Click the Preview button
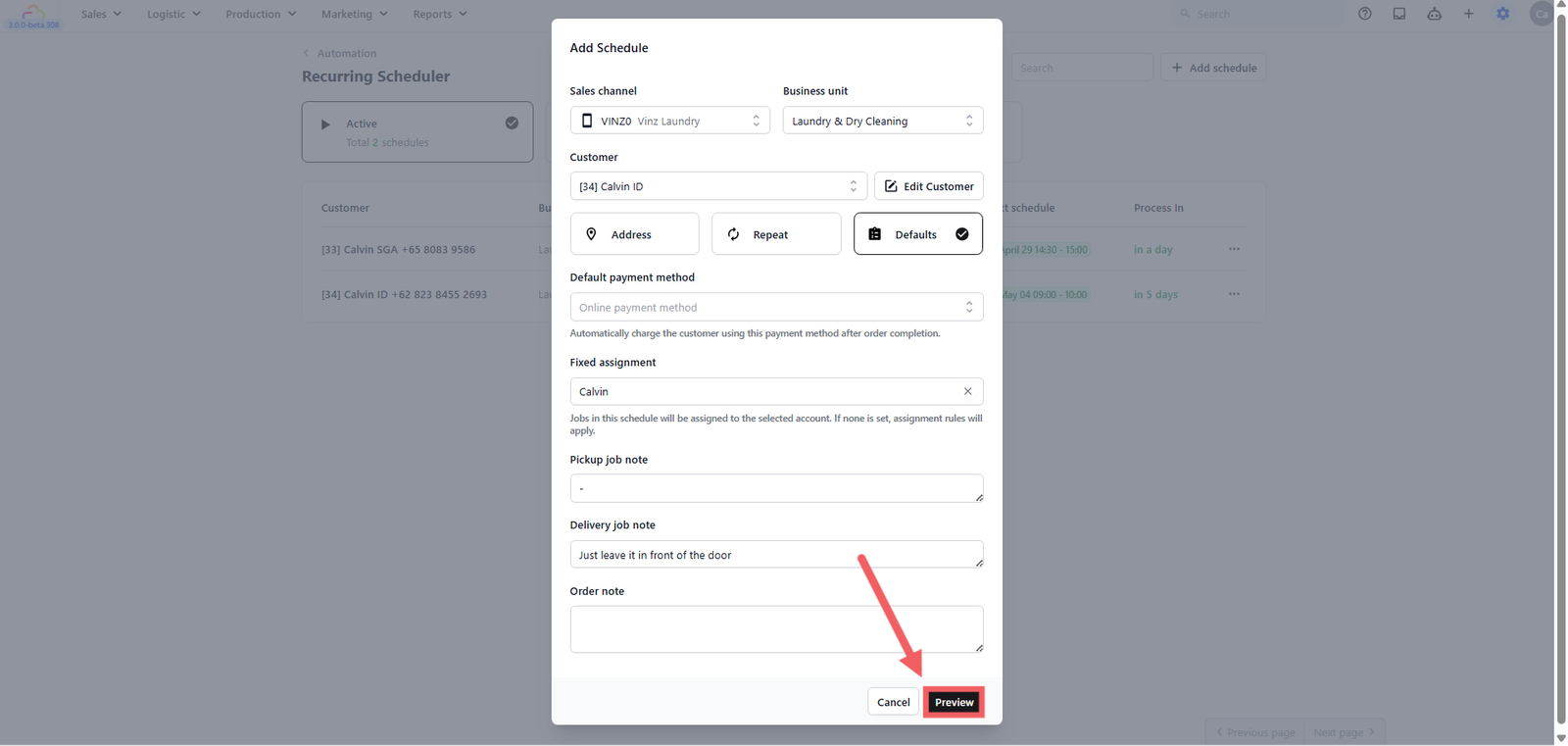This screenshot has width=1568, height=746. (954, 702)
